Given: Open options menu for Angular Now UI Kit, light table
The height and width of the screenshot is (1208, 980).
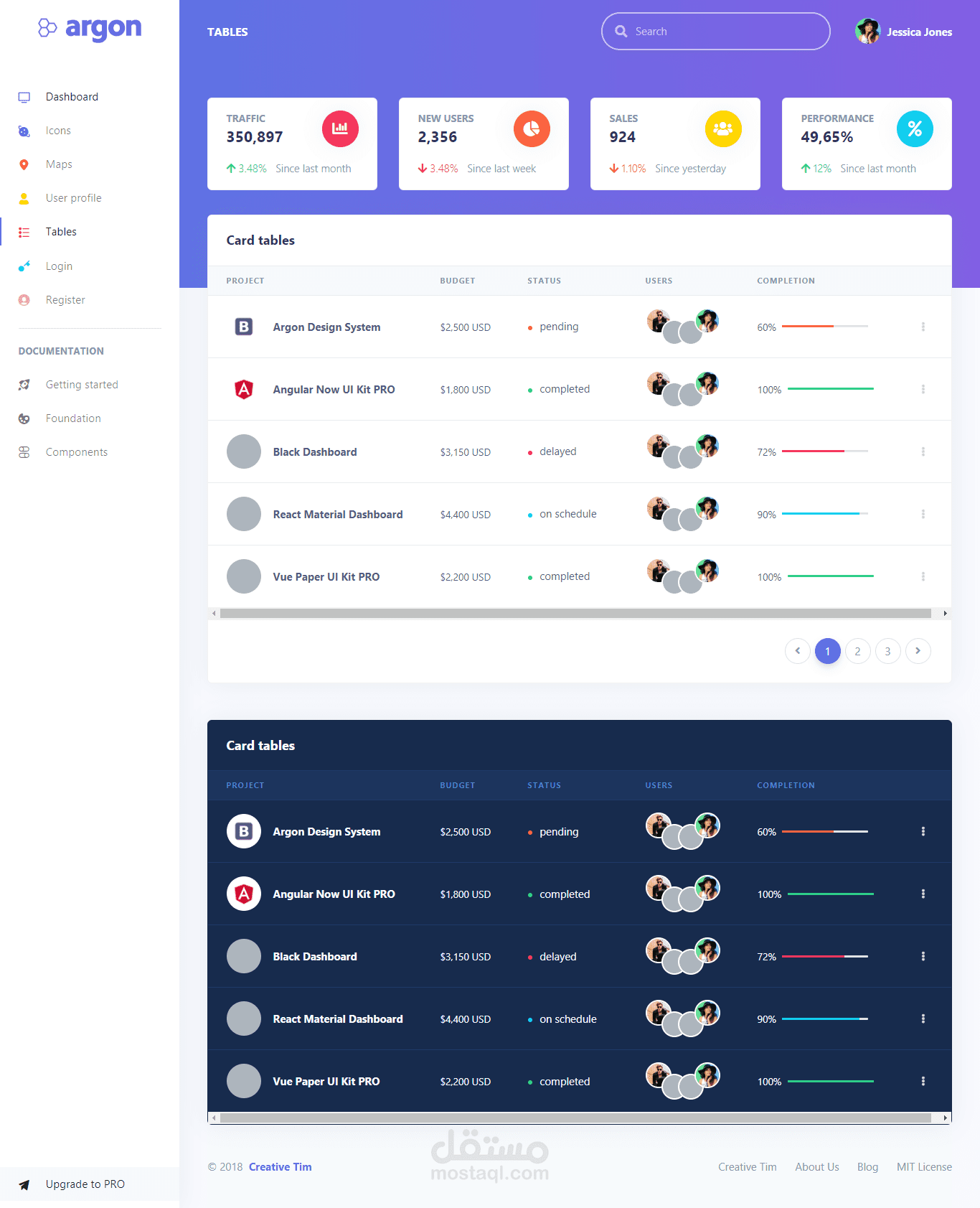Looking at the screenshot, I should pyautogui.click(x=923, y=389).
